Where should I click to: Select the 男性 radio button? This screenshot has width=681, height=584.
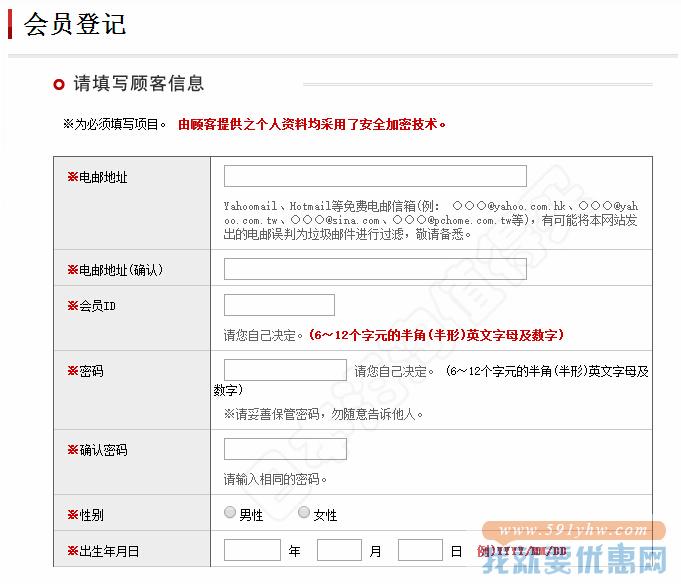coord(231,513)
